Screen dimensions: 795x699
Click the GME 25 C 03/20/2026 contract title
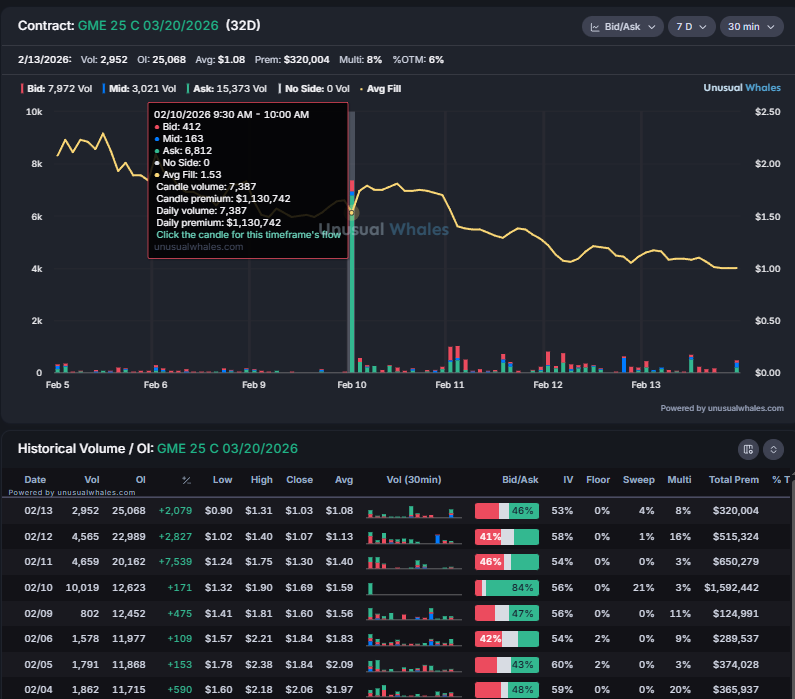[x=148, y=25]
